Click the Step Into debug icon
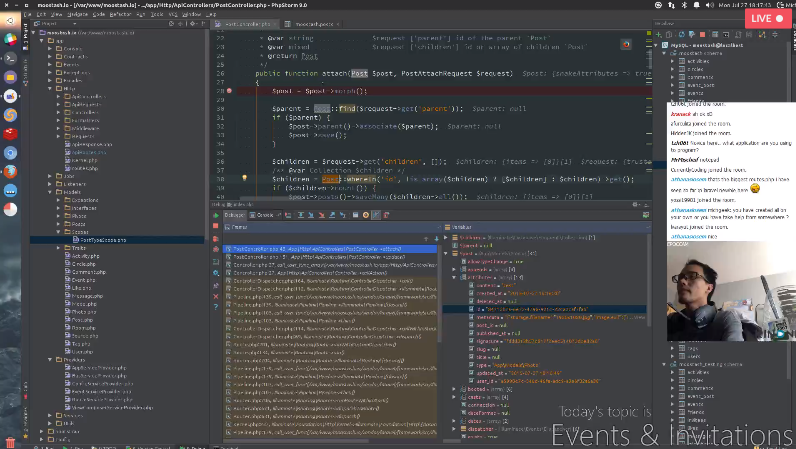The height and width of the screenshot is (449, 796). 311,215
